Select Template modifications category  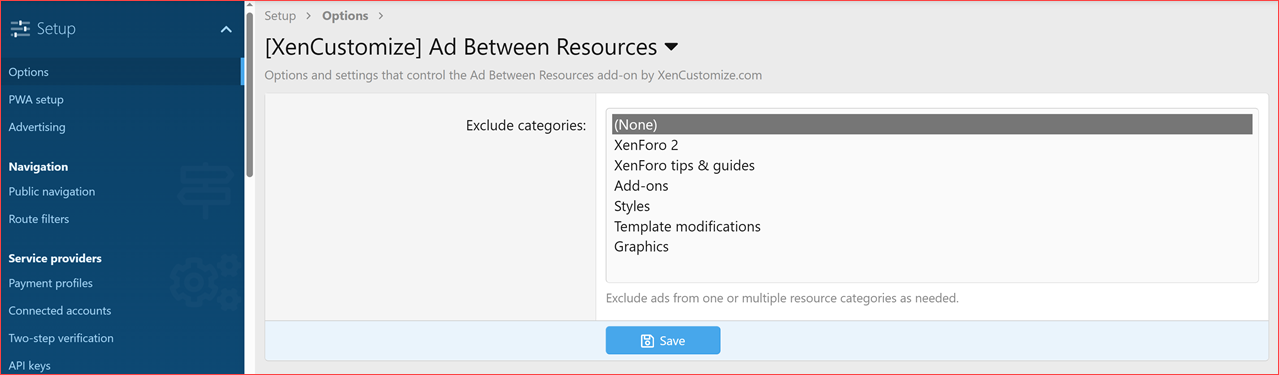(932, 227)
